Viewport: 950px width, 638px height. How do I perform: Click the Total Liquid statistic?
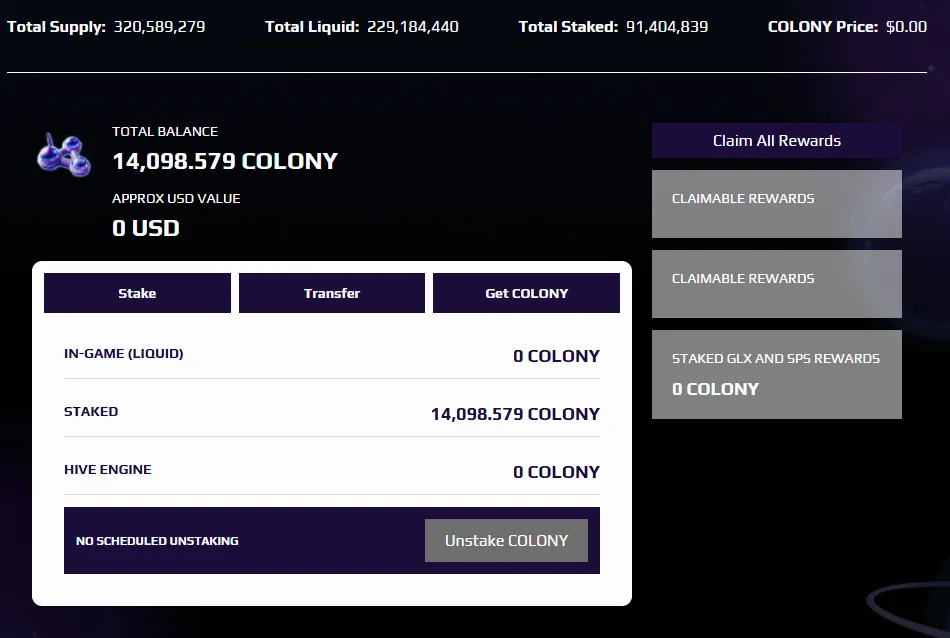pyautogui.click(x=362, y=27)
